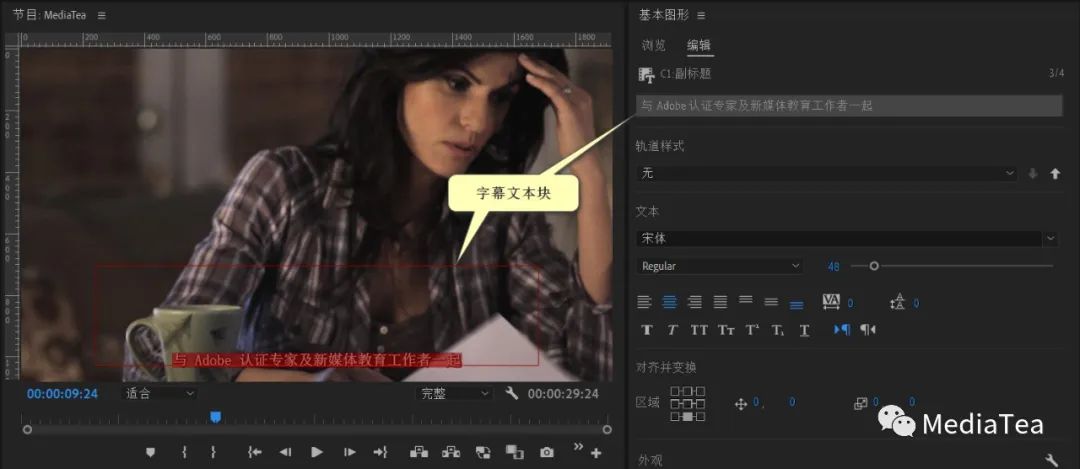Viewport: 1080px width, 469px height.
Task: Show more transport buttons via double-chevron
Action: click(x=579, y=446)
